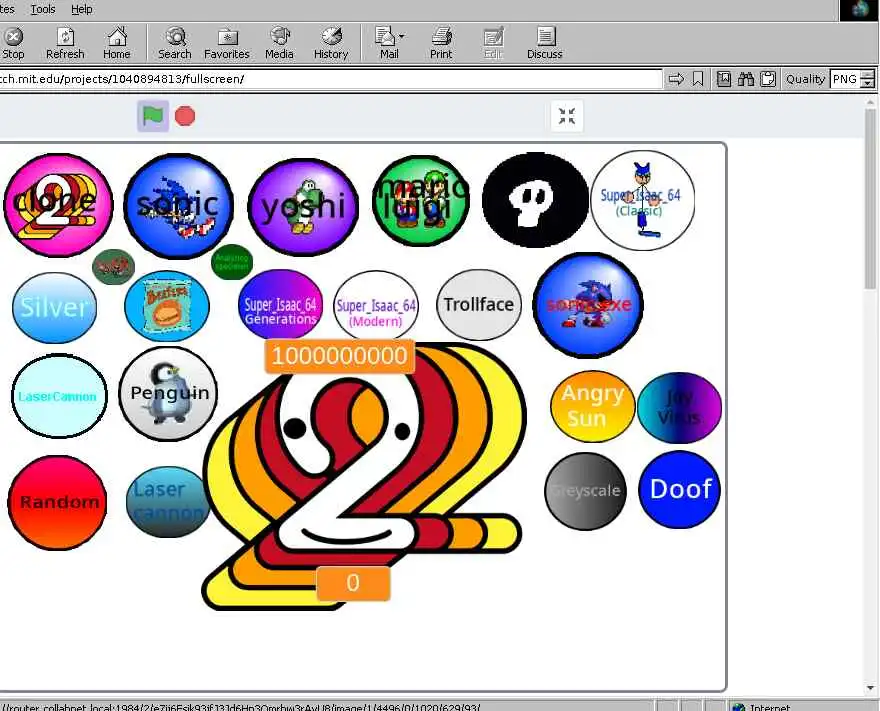Choose Super_Isaac_64 Generations bubble
This screenshot has height=711, width=880.
click(281, 305)
